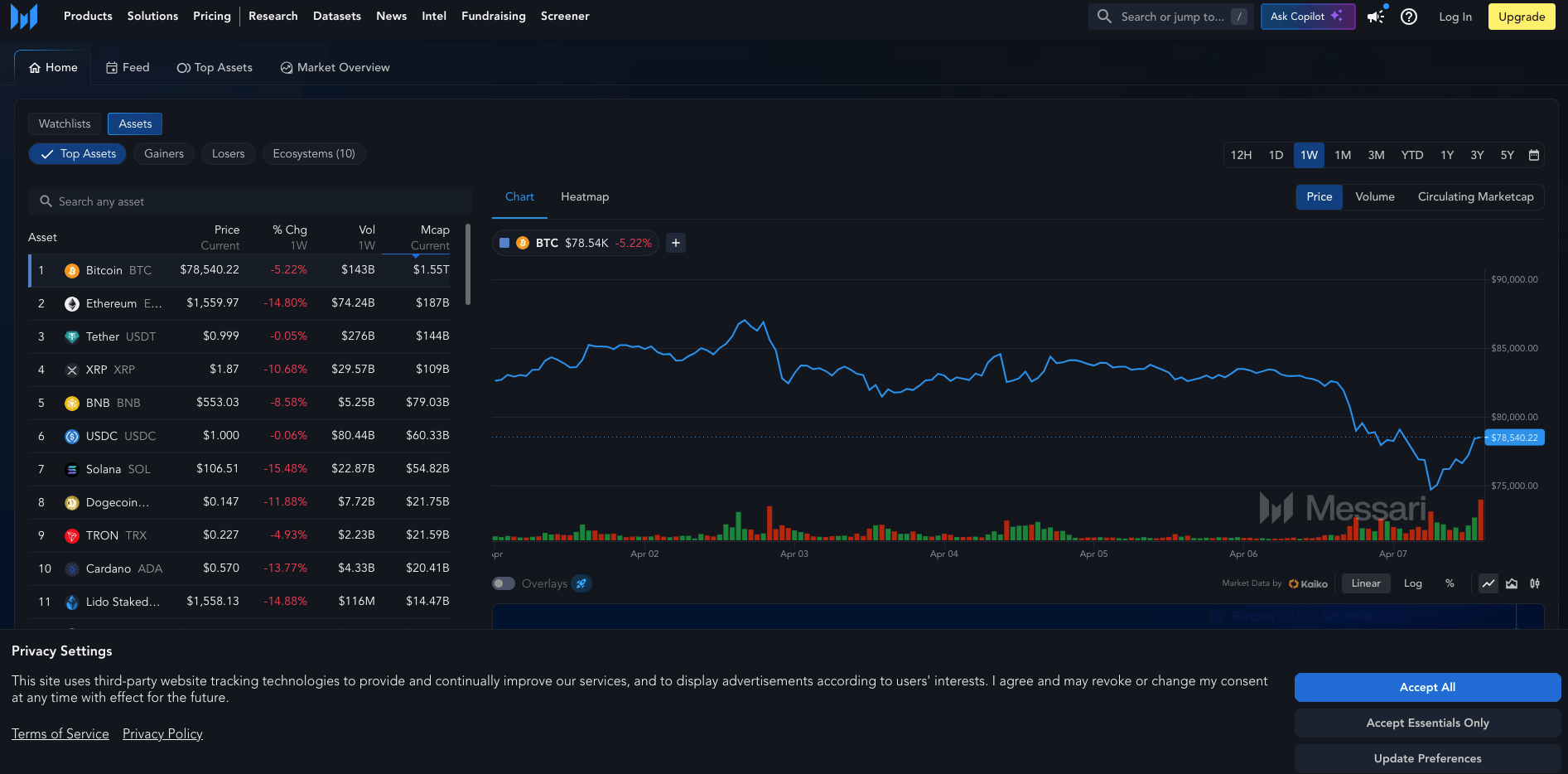Click the Search or jump to field
The width and height of the screenshot is (1568, 774).
click(x=1171, y=17)
